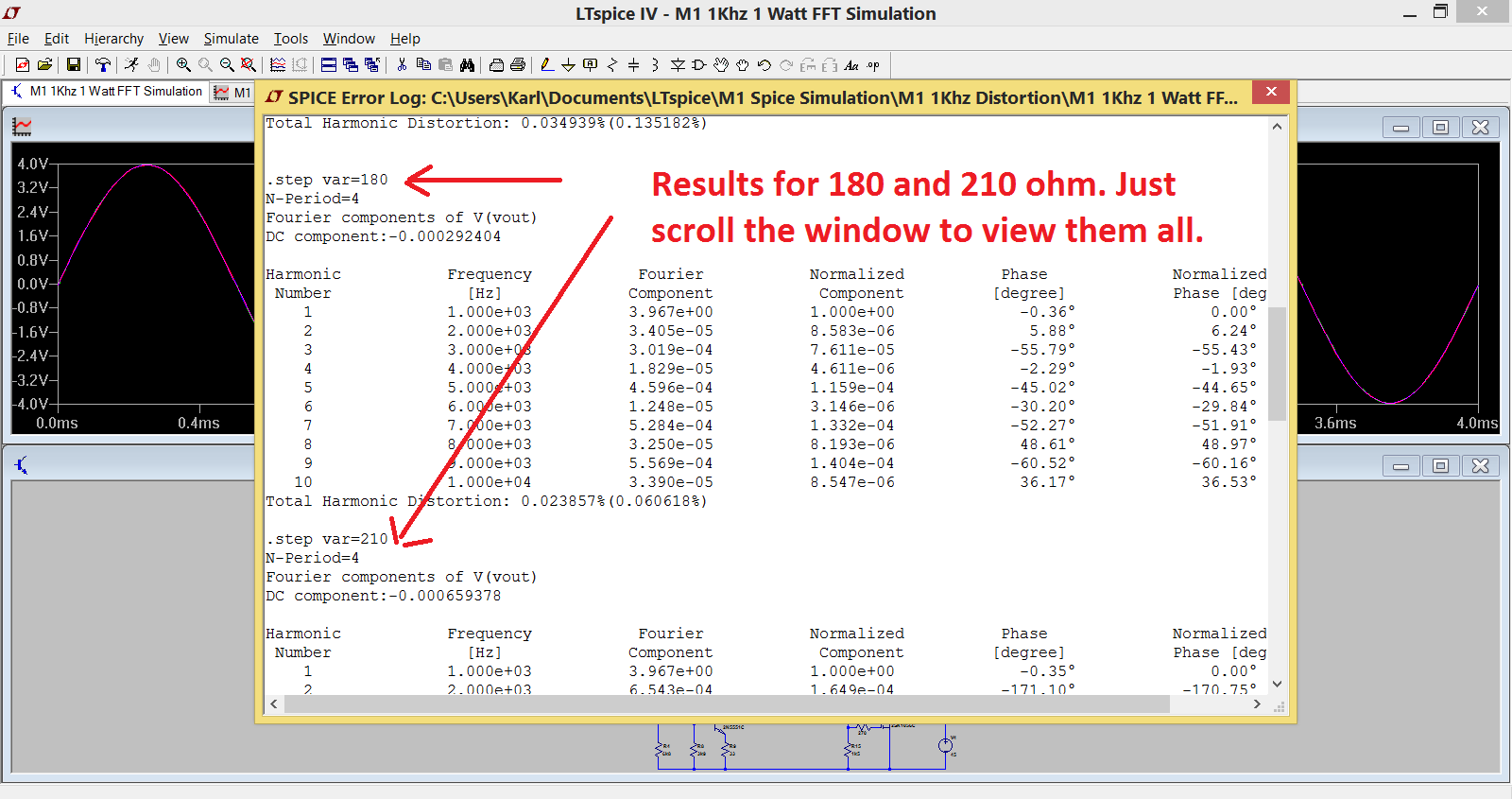The height and width of the screenshot is (799, 1512).
Task: Click the error log vertical scrollbar thumb
Action: pyautogui.click(x=1277, y=363)
